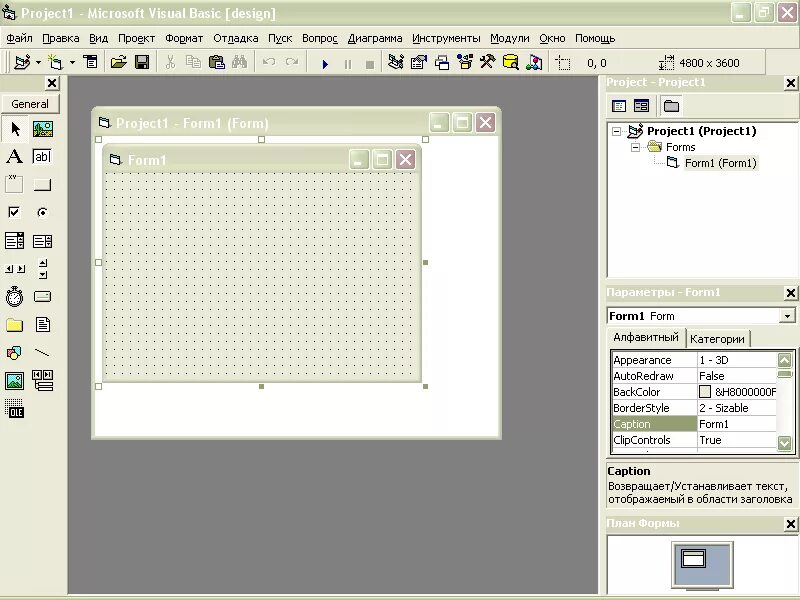The width and height of the screenshot is (800, 600).
Task: Switch to the Алфавитный tab
Action: (x=645, y=337)
